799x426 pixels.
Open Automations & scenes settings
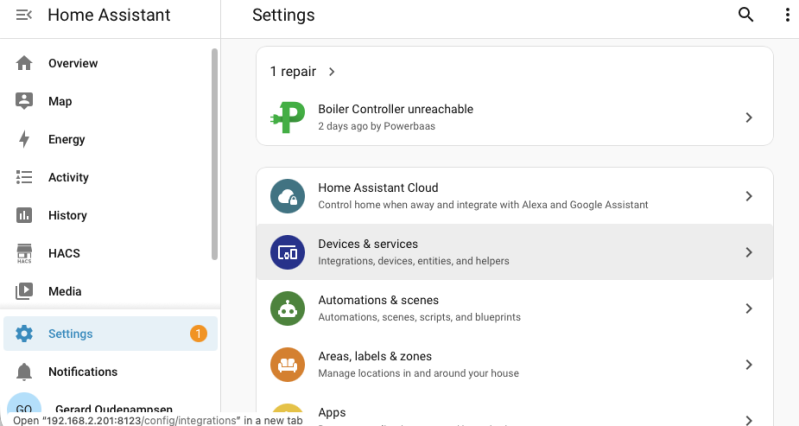(515, 308)
